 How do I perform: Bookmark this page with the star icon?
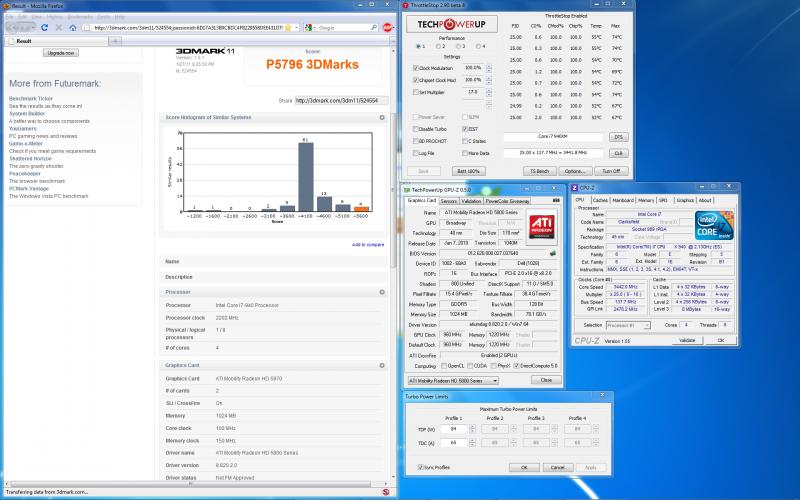(x=288, y=28)
